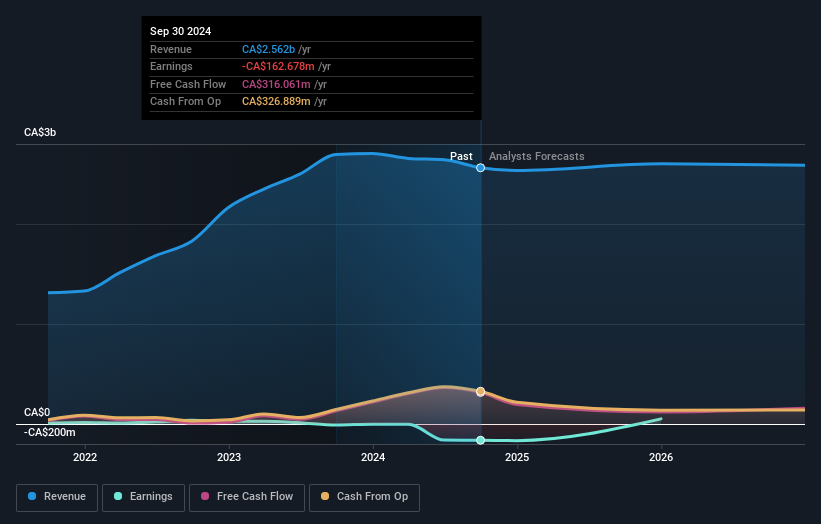Click the 2026 x-axis label
Image resolution: width=821 pixels, height=524 pixels.
(x=661, y=457)
